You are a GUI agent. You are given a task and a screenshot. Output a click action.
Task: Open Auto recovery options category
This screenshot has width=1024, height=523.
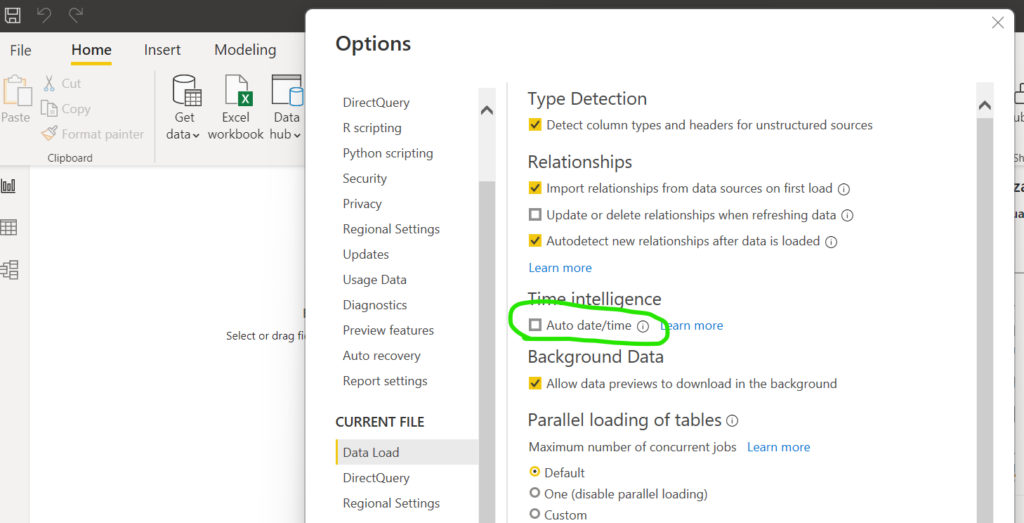point(381,356)
